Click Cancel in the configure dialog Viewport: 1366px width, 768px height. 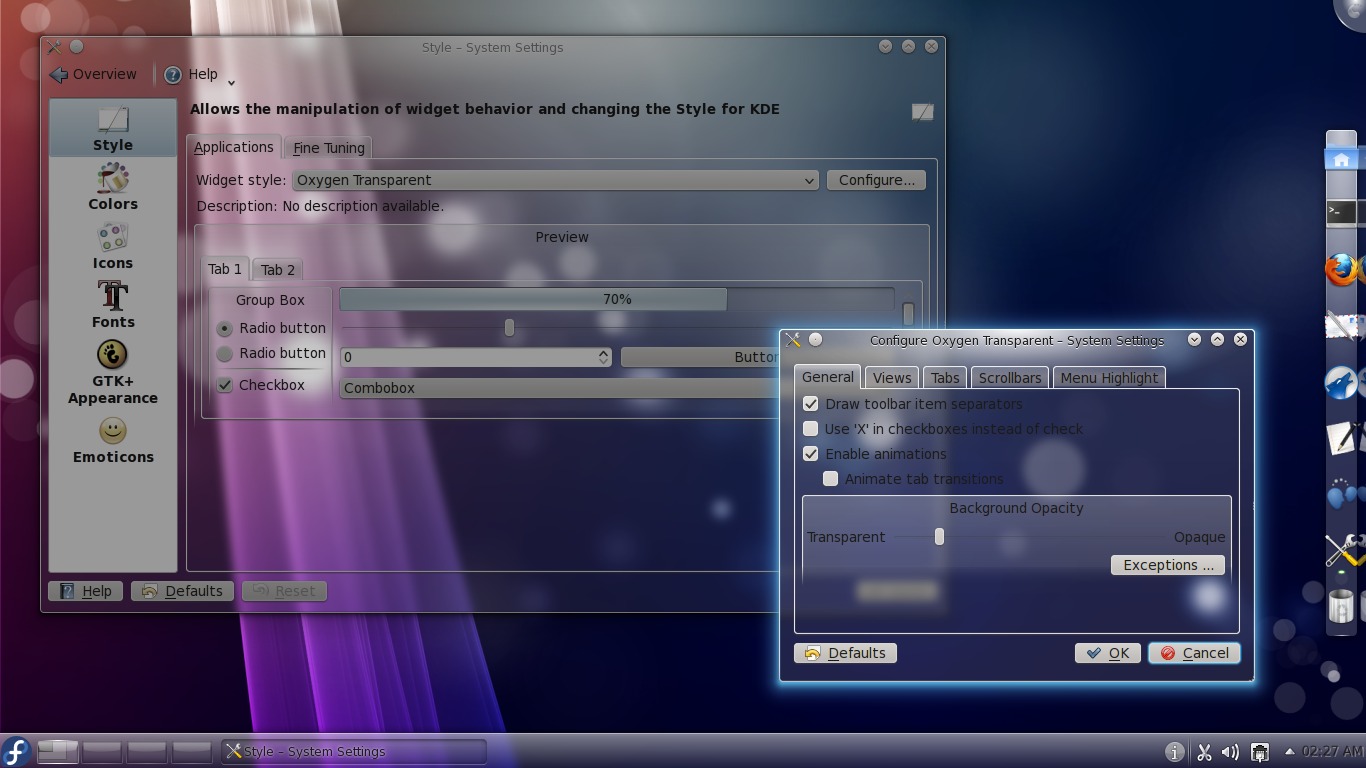[x=1195, y=653]
